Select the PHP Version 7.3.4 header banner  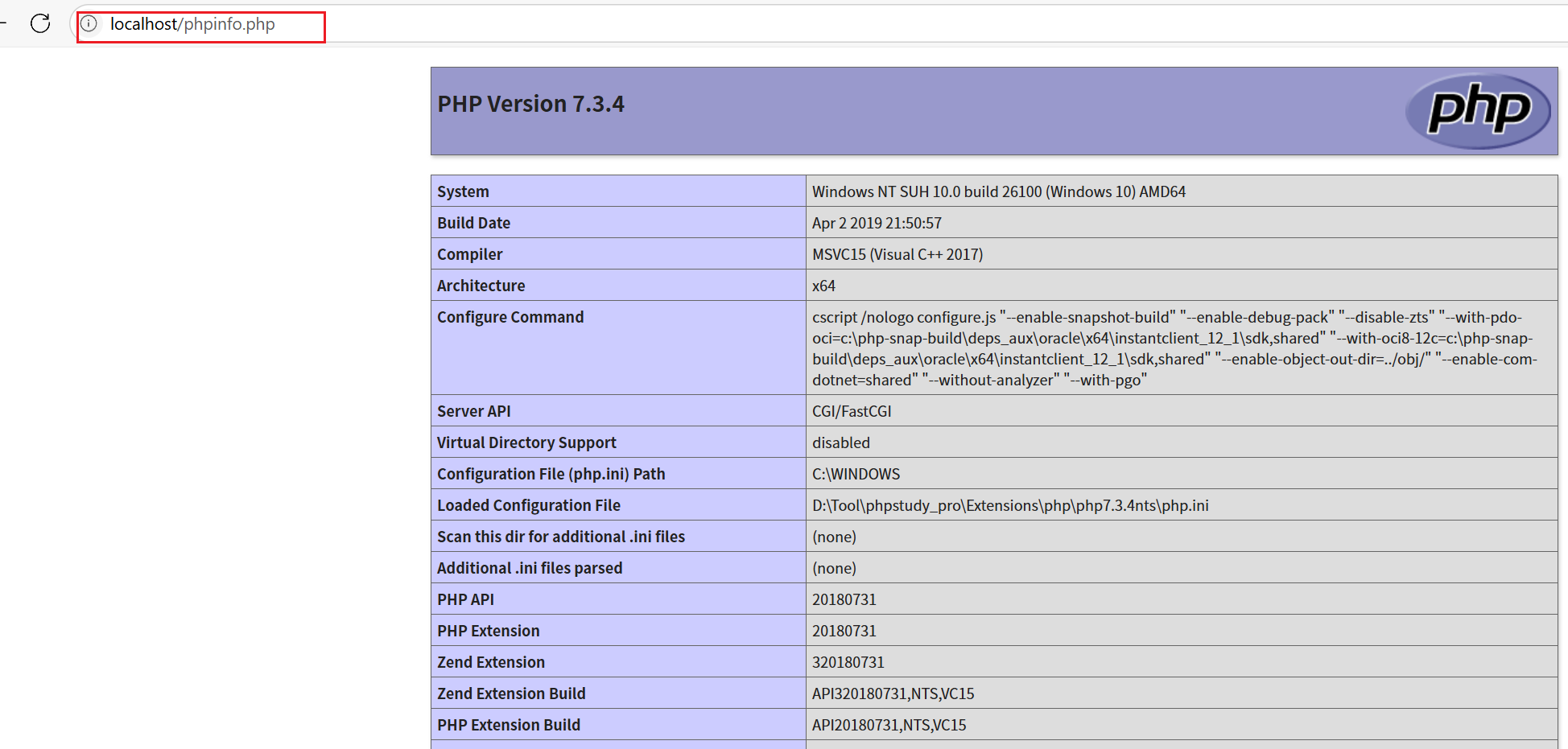pos(531,103)
